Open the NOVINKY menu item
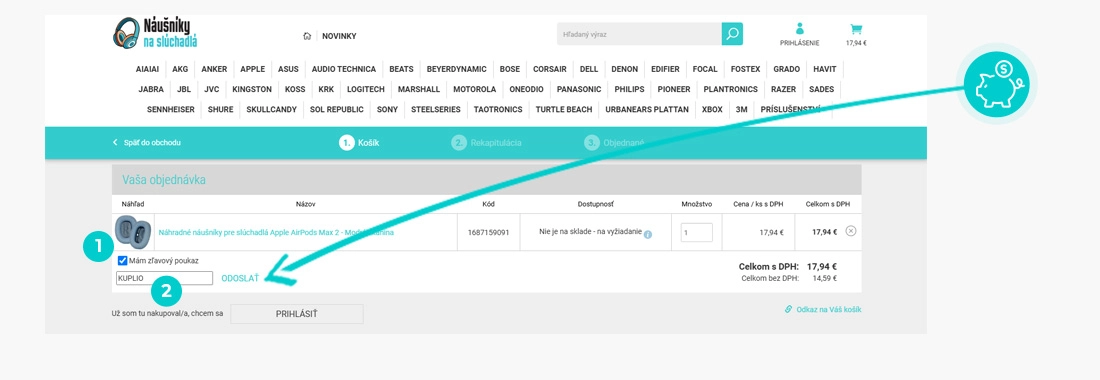This screenshot has width=1100, height=380. (x=339, y=36)
